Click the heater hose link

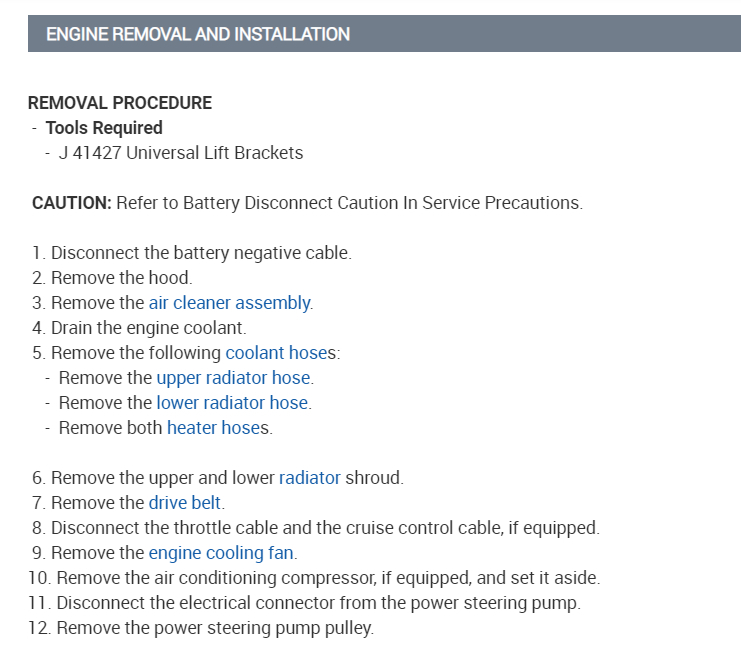(213, 428)
